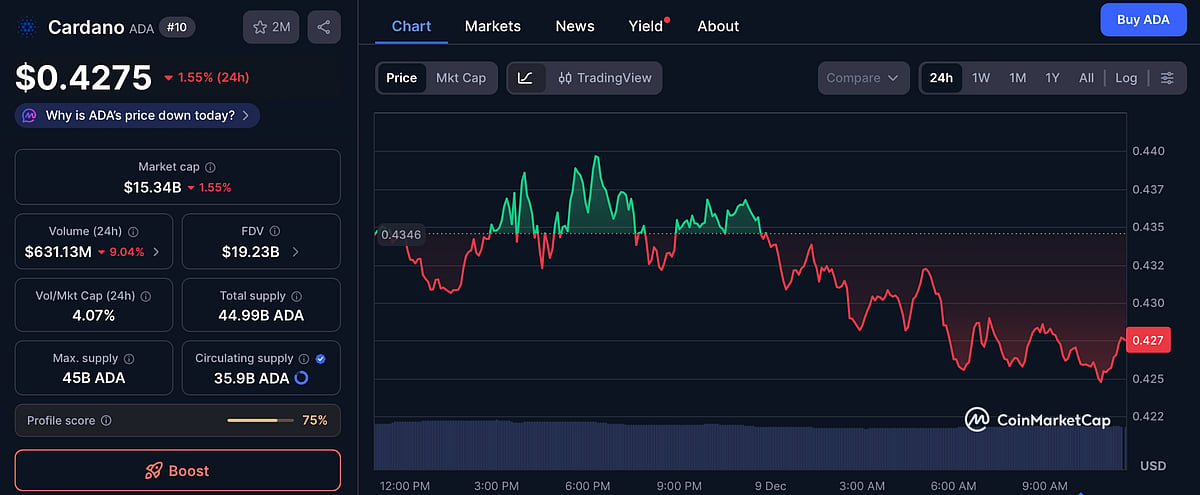The height and width of the screenshot is (495, 1200).
Task: Select the 1Y time range
Action: (1052, 78)
